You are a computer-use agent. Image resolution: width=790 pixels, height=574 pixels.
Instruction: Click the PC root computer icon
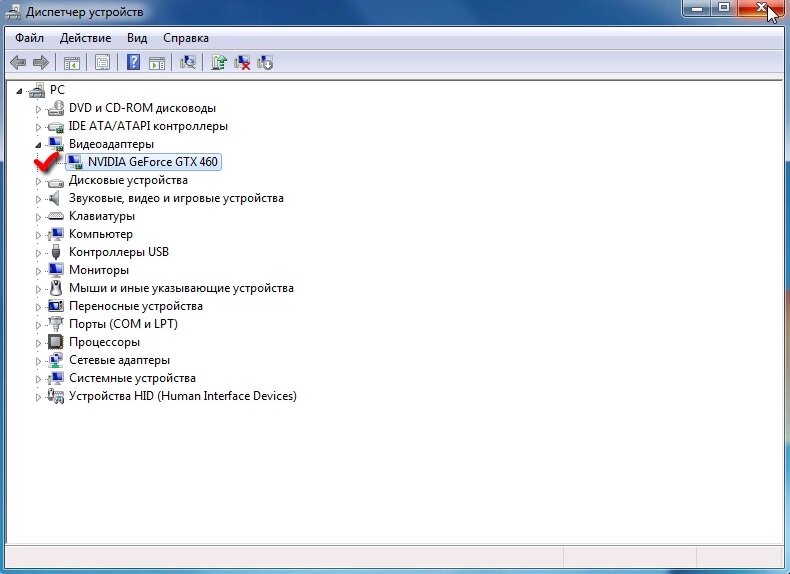pos(37,90)
